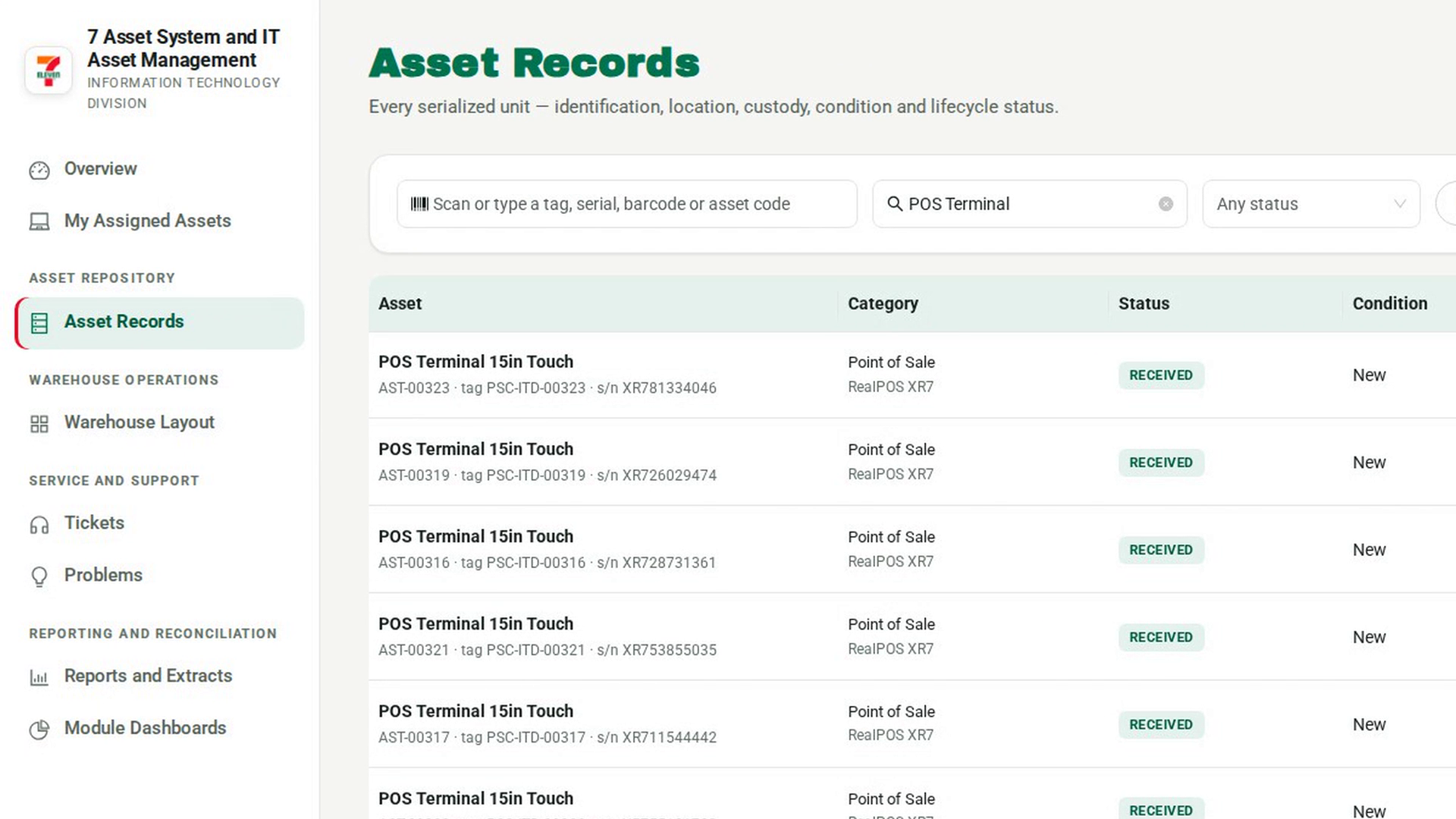Click New condition for AST-00321
The width and height of the screenshot is (1456, 819).
(x=1369, y=637)
